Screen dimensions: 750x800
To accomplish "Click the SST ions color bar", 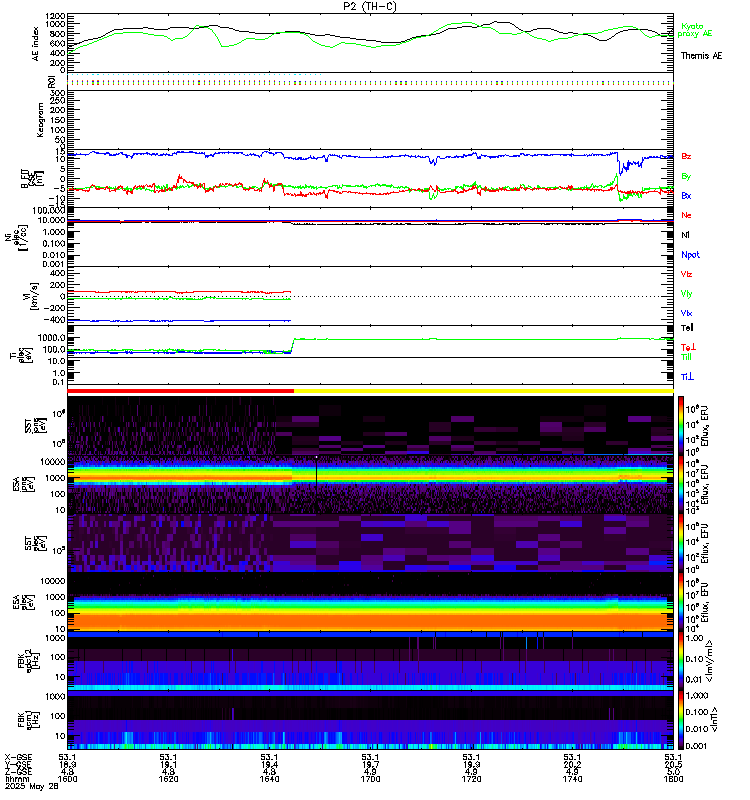I will (681, 424).
